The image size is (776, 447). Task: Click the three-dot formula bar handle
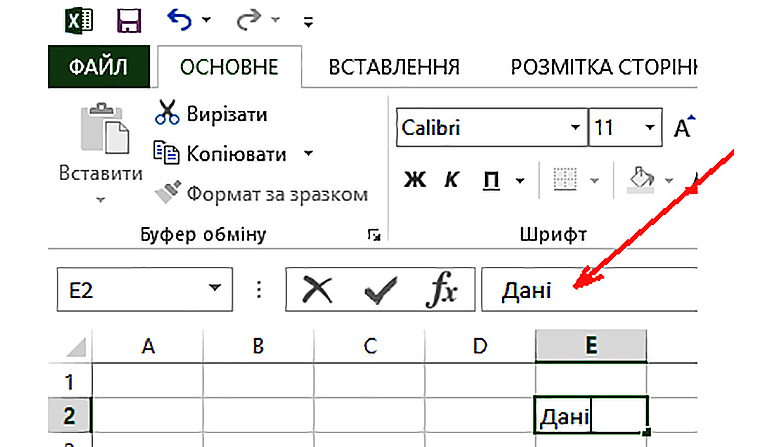pyautogui.click(x=259, y=290)
